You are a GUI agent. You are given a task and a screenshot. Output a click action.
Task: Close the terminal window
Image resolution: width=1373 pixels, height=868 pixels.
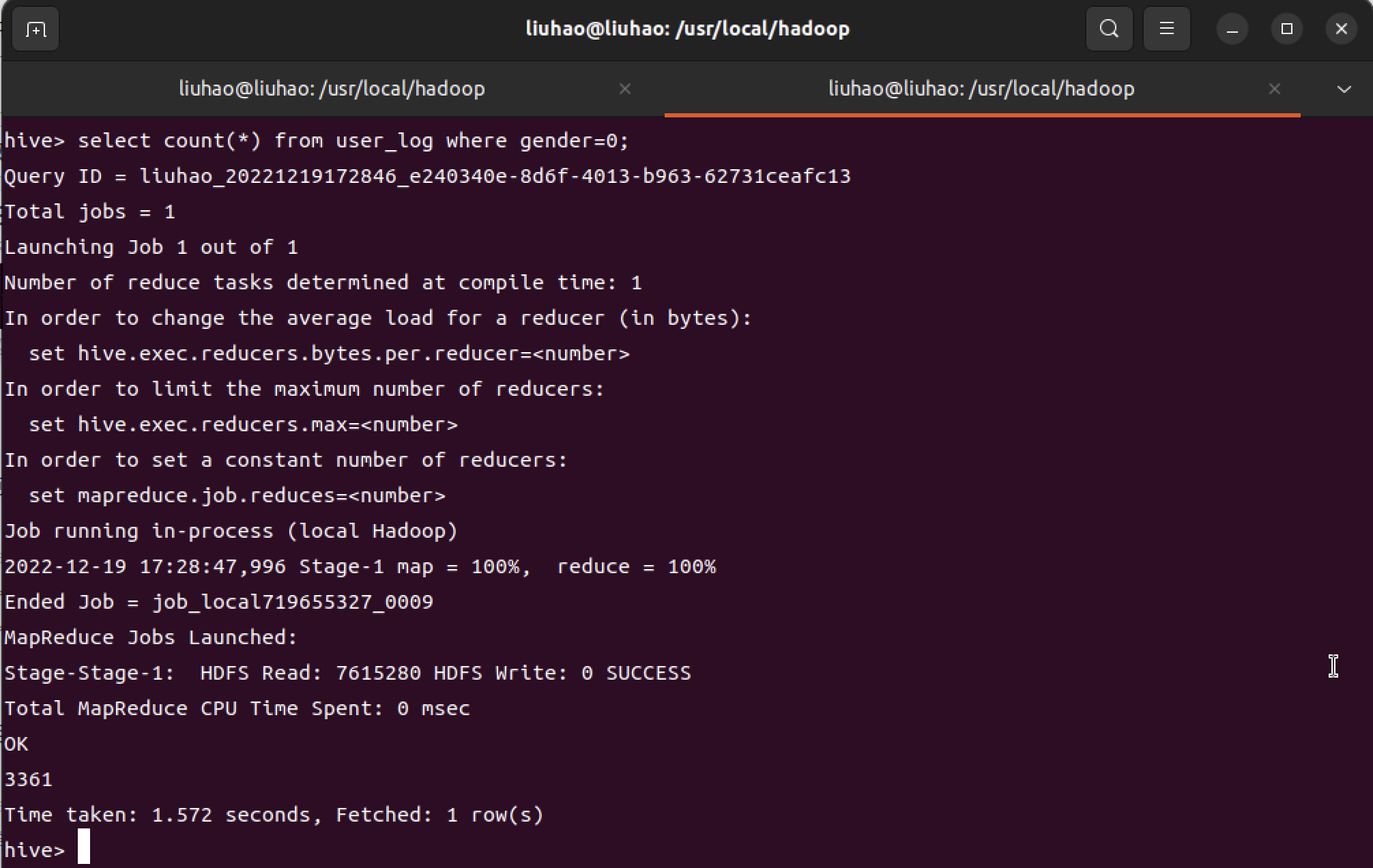pyautogui.click(x=1342, y=29)
